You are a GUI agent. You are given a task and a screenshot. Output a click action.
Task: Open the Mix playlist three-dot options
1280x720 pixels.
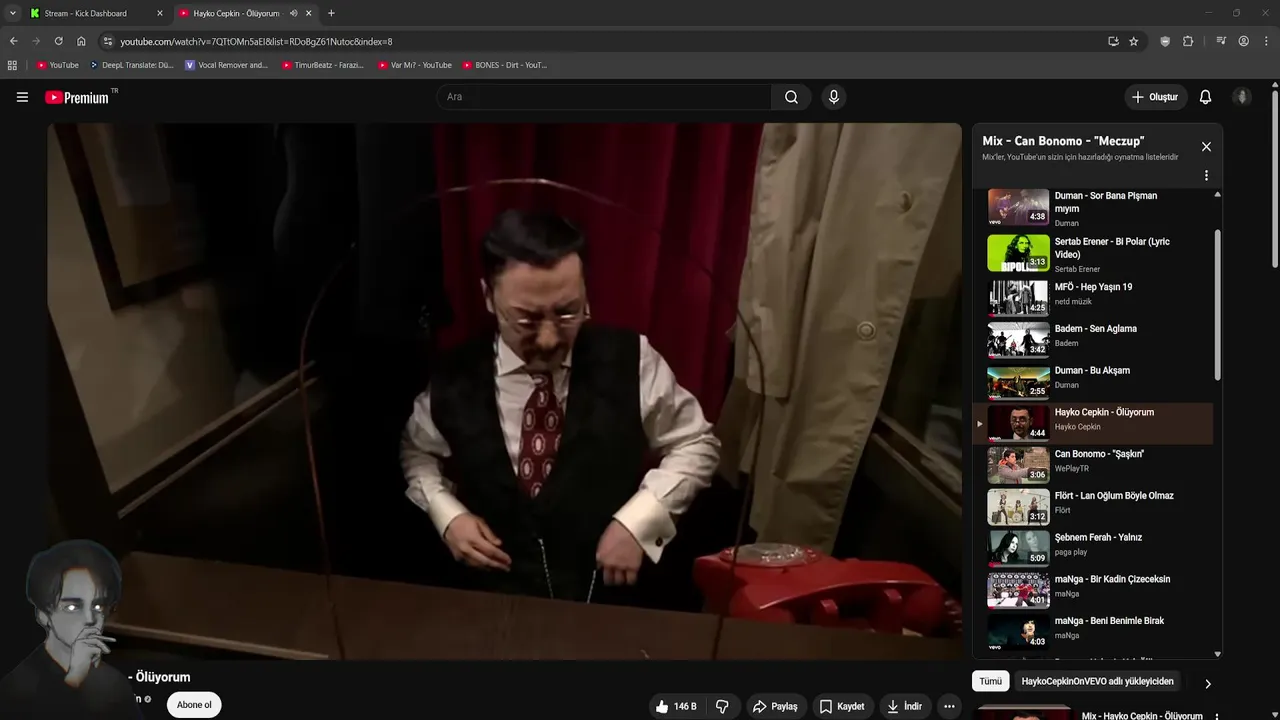(x=1206, y=175)
